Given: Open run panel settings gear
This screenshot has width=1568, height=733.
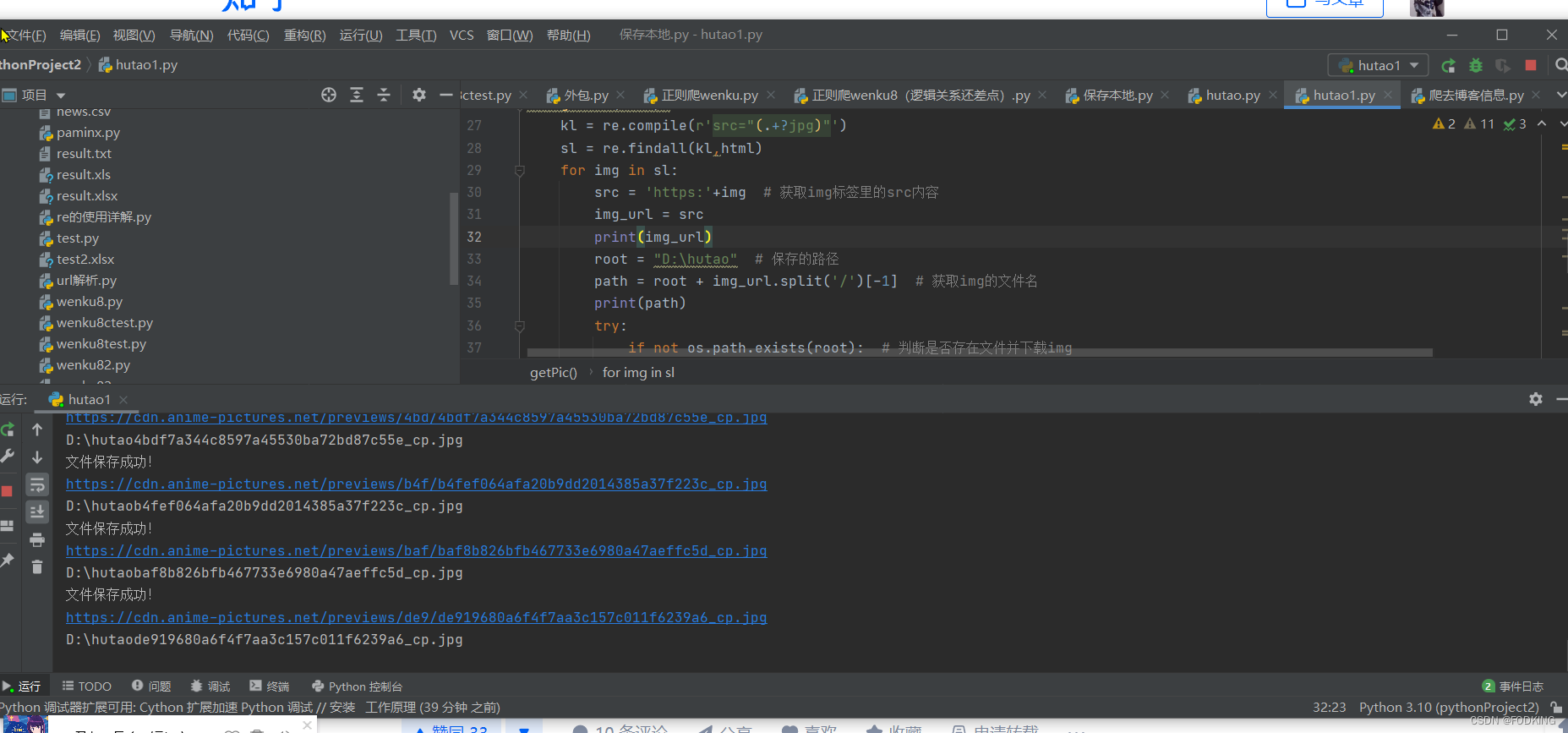Looking at the screenshot, I should coord(1536,399).
